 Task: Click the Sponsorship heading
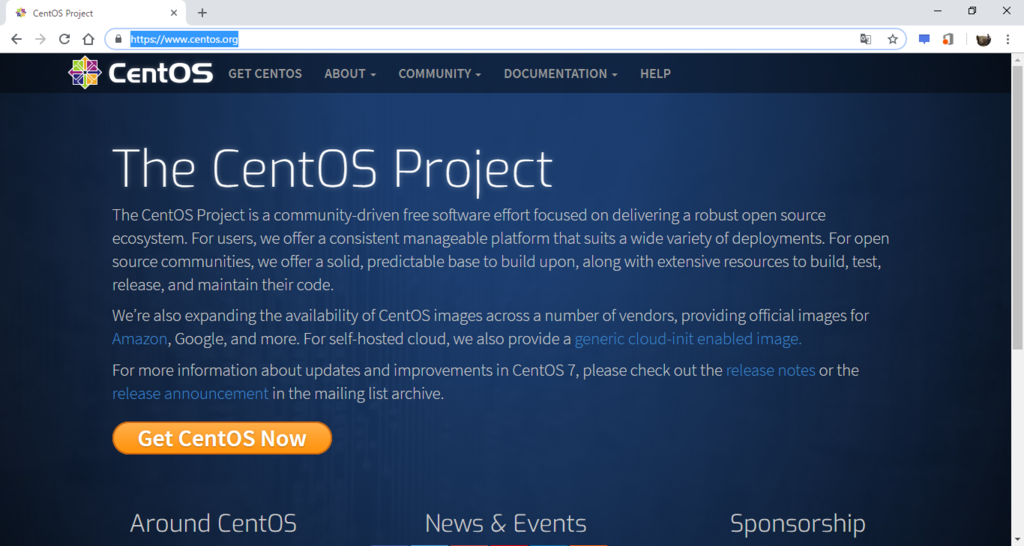[798, 524]
